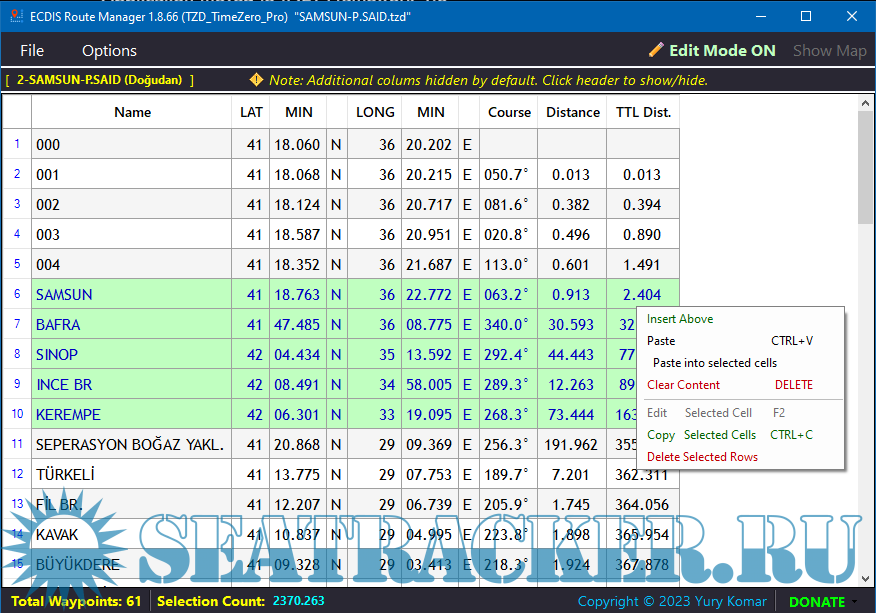
Task: Choose Insert Above from context menu
Action: pos(680,319)
